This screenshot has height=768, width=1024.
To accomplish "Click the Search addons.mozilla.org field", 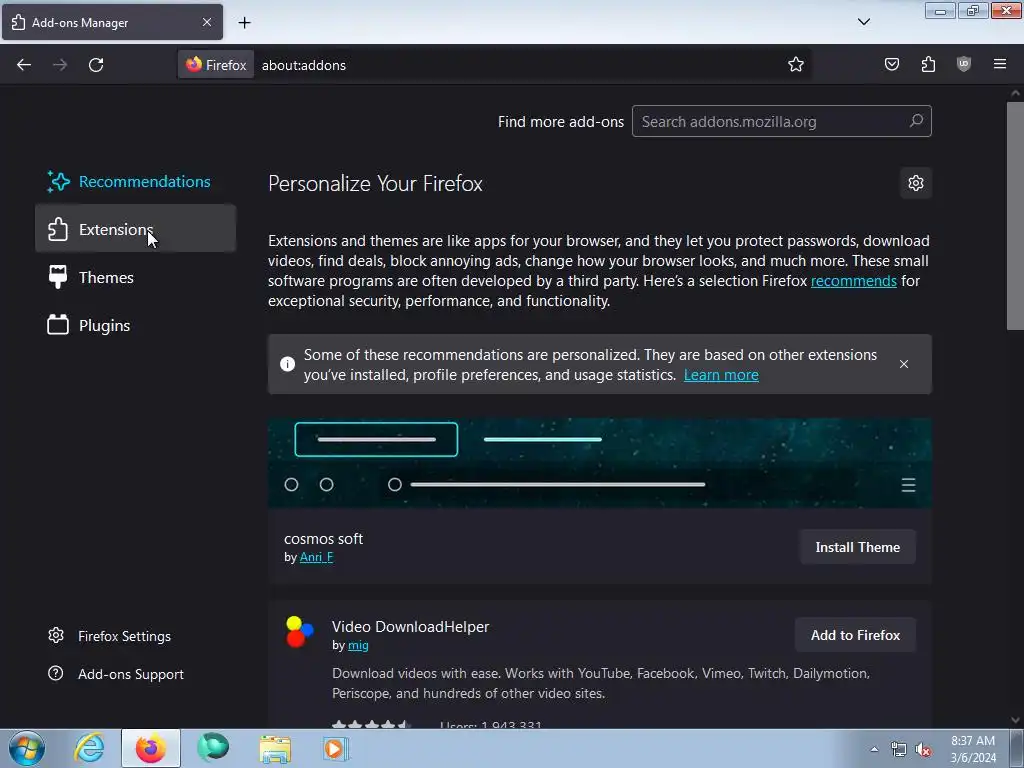I will point(781,121).
